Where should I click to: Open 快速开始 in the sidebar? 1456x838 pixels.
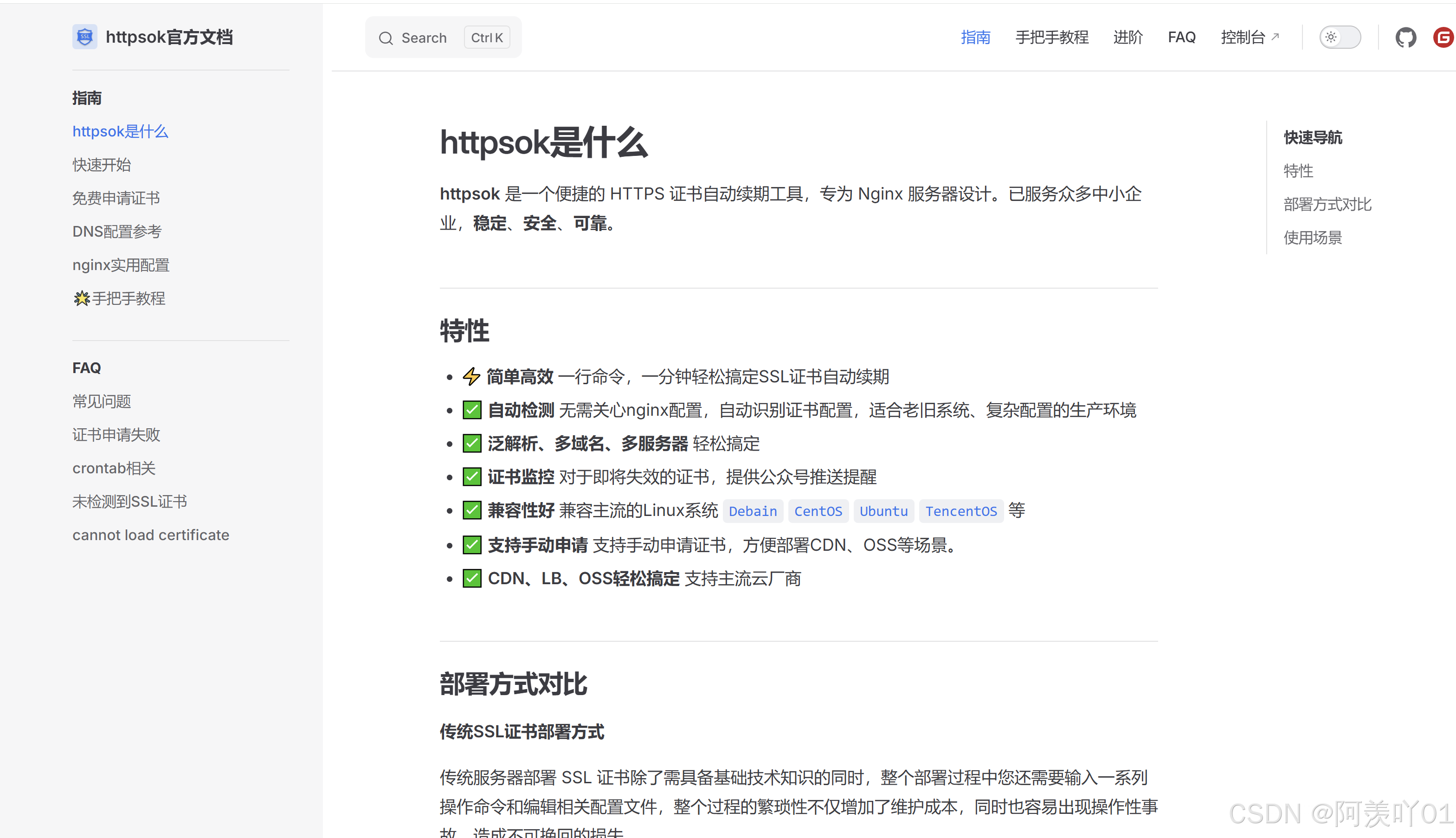point(102,165)
